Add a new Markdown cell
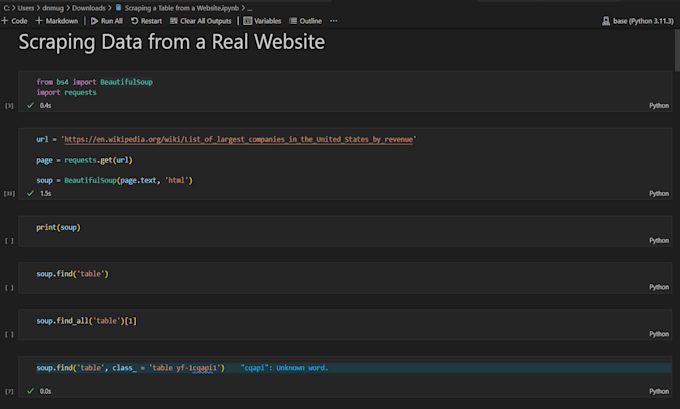Image resolution: width=680 pixels, height=409 pixels. coord(56,20)
